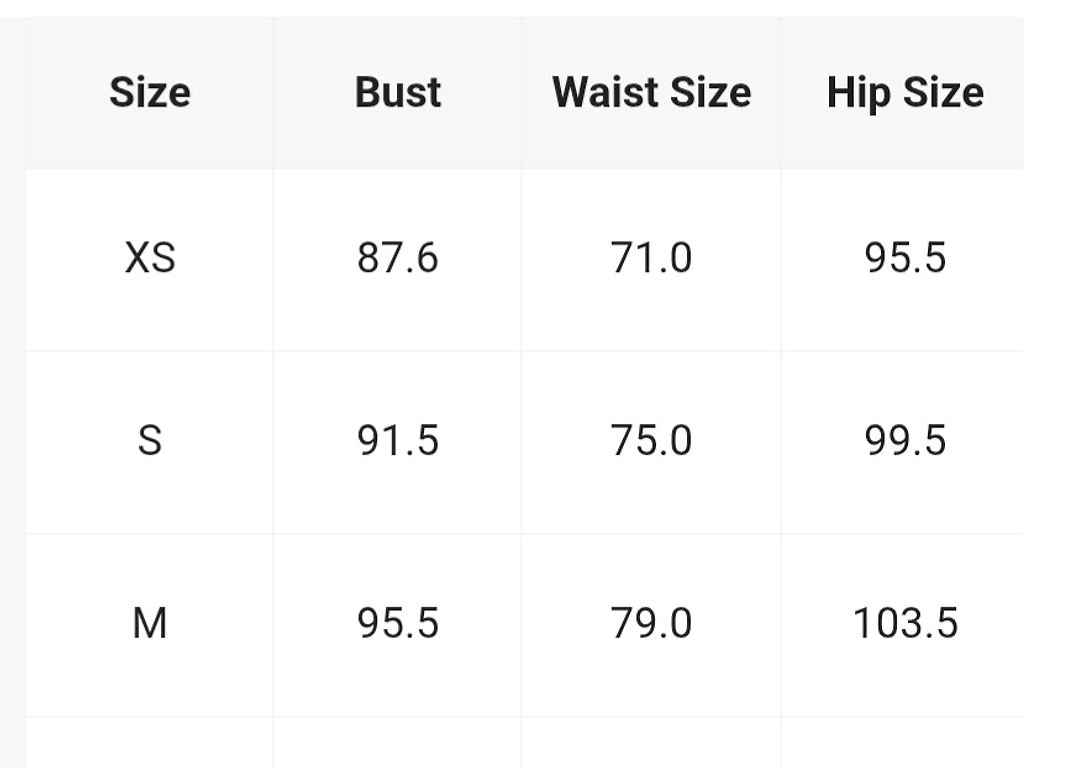Click S hip value 99.5
The height and width of the screenshot is (768, 1067).
tap(905, 441)
